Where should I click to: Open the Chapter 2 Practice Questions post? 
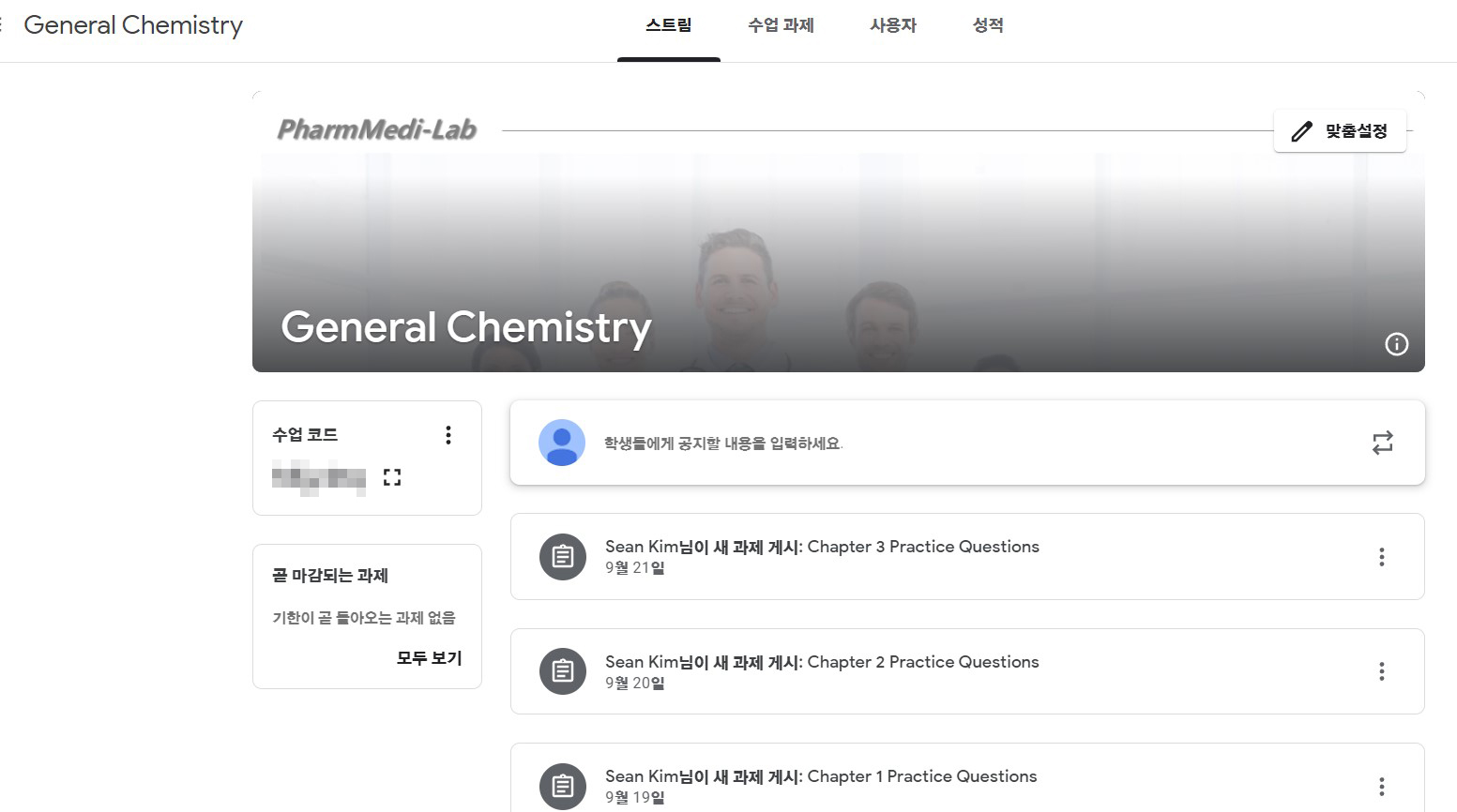pyautogui.click(x=967, y=671)
